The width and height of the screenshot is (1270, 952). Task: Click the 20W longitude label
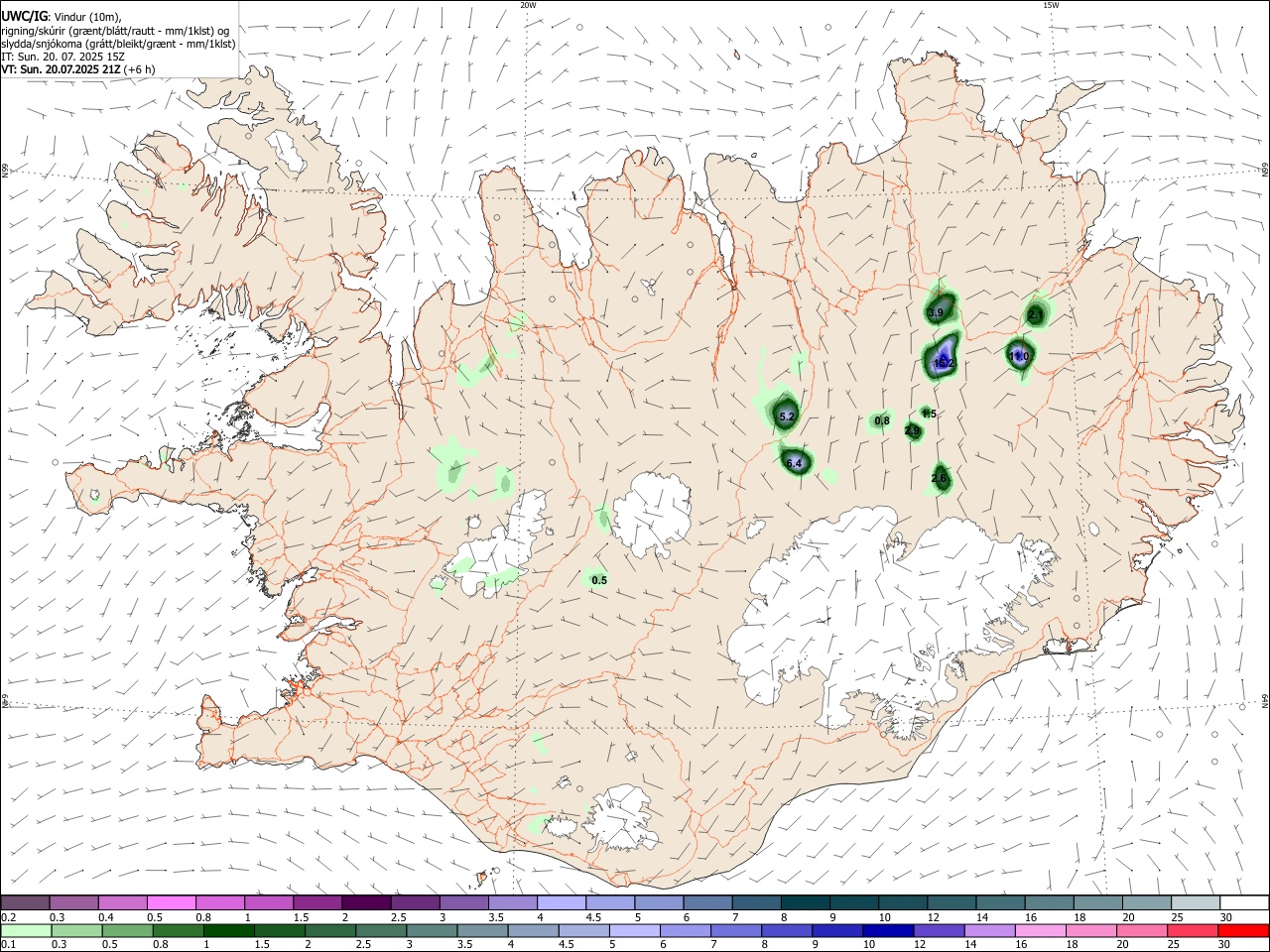528,5
